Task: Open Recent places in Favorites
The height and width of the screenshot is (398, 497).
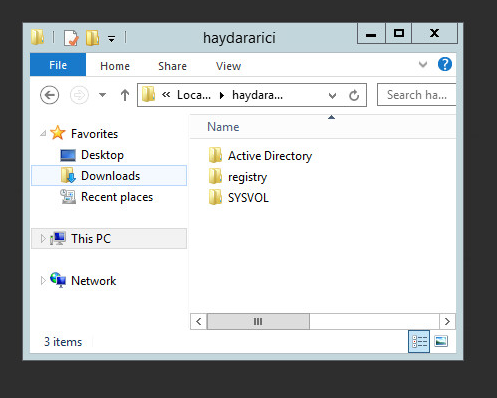Action: pos(117,197)
